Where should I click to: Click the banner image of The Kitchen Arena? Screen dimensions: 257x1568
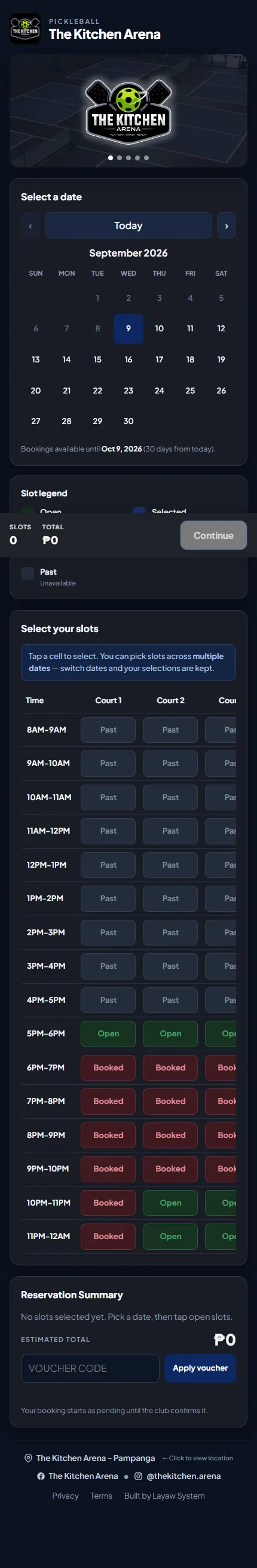tap(128, 111)
